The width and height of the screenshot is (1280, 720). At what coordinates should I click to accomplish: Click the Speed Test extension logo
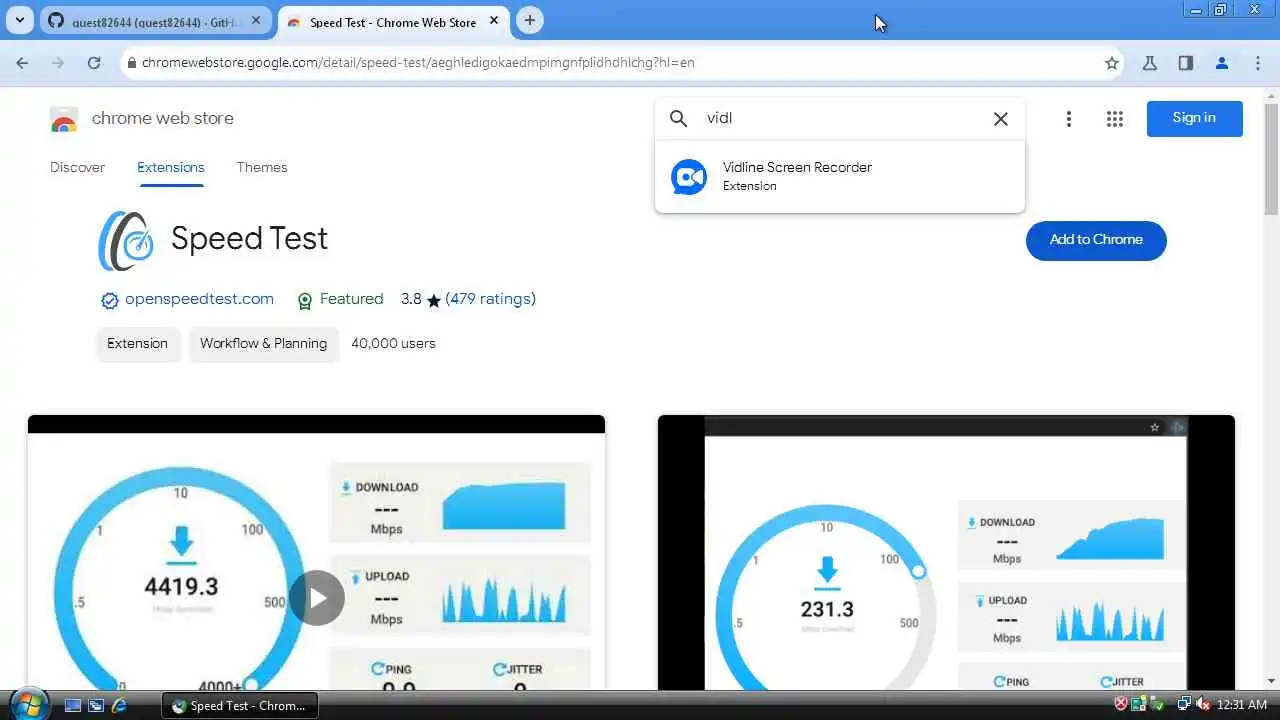126,240
